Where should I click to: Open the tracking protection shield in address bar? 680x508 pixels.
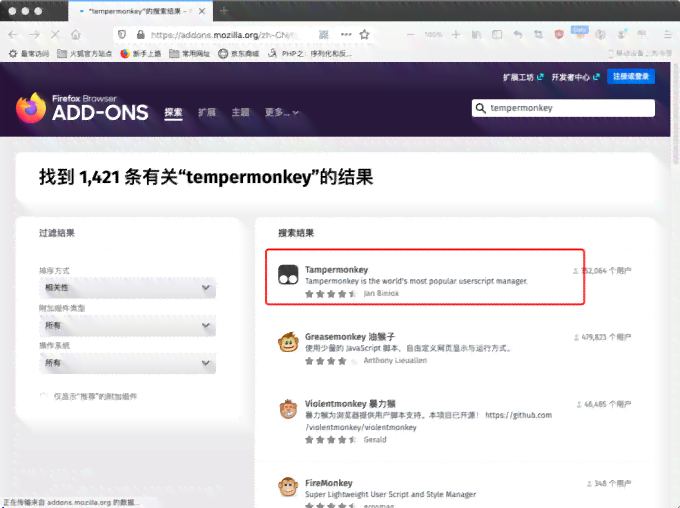point(122,34)
